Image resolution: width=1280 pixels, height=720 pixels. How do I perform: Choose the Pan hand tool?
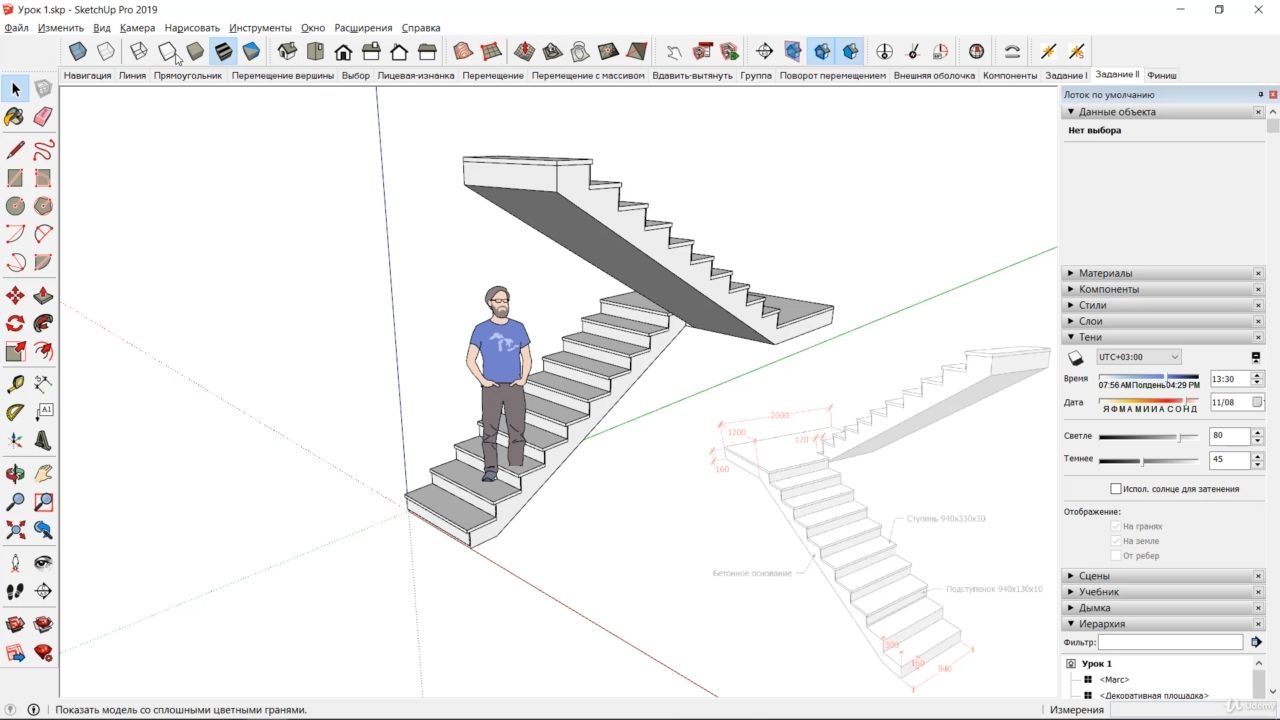(x=43, y=474)
